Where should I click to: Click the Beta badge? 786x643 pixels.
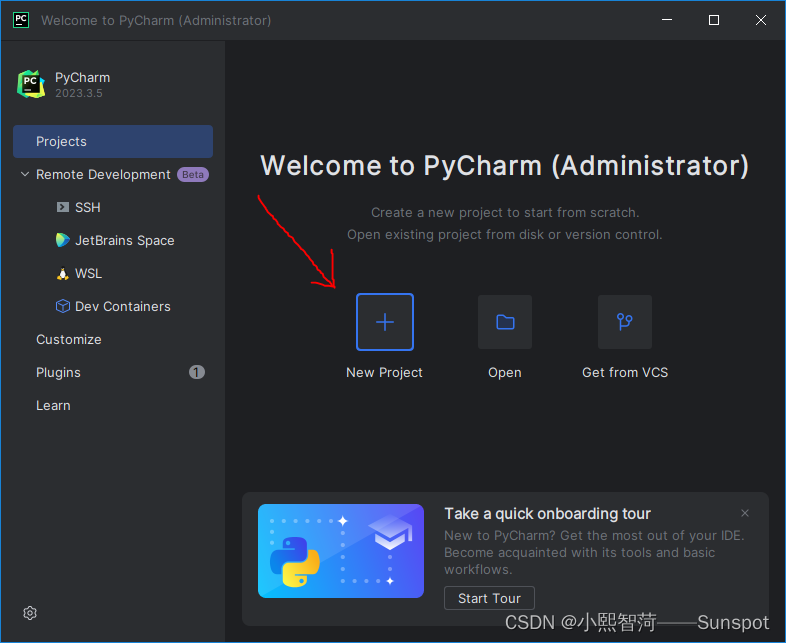pyautogui.click(x=193, y=174)
